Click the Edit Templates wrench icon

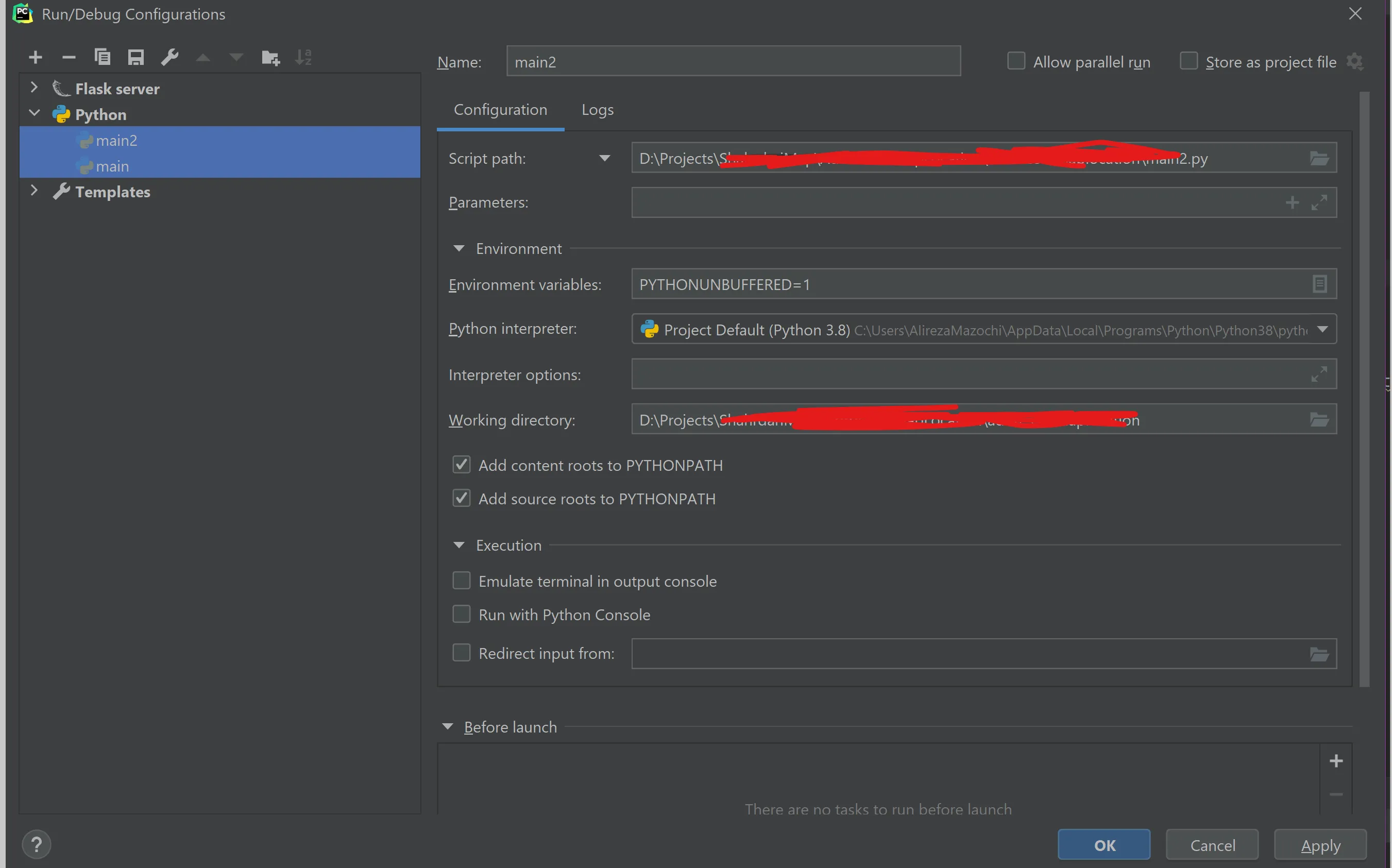click(169, 57)
